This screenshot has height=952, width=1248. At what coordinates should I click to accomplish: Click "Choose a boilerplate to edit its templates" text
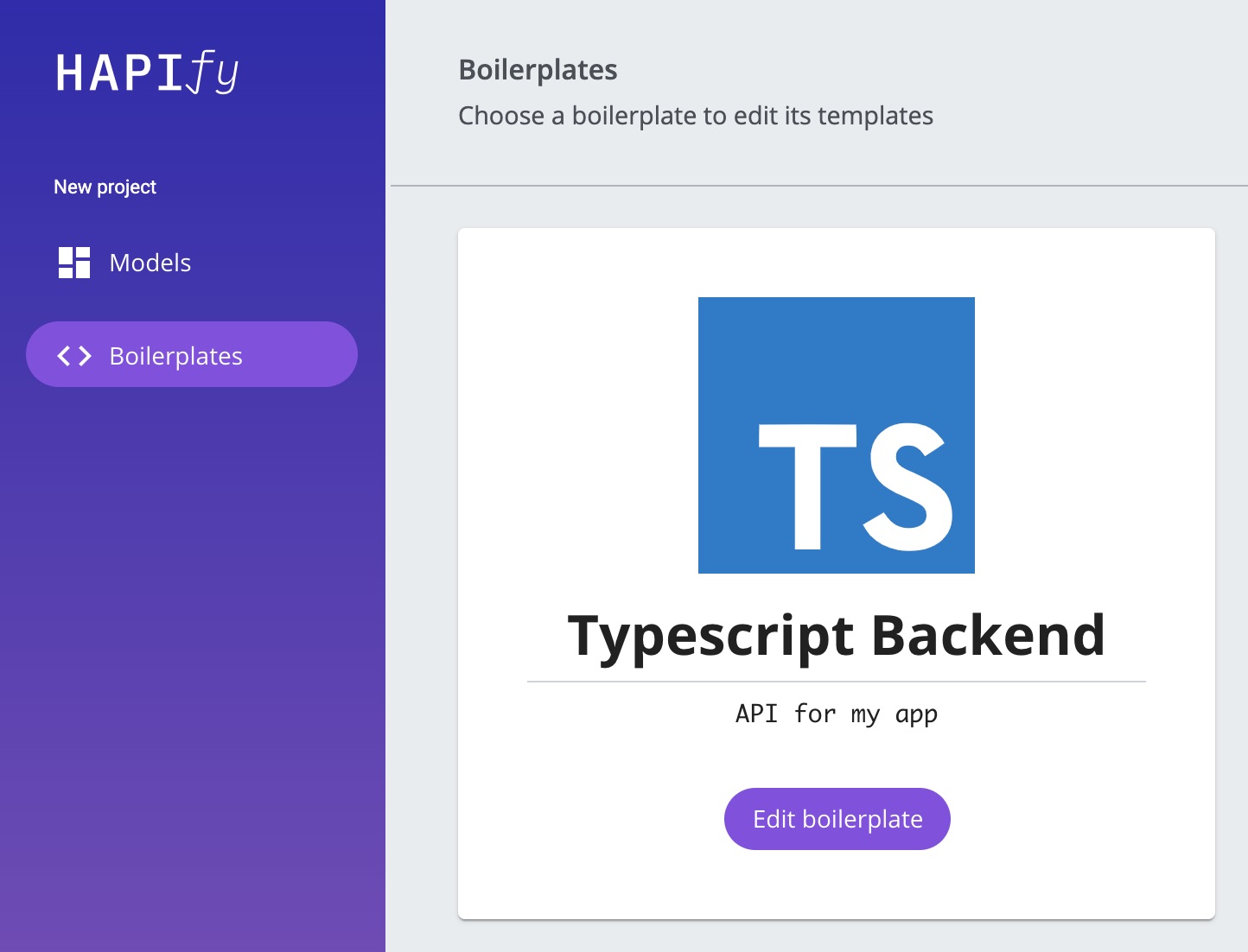(x=696, y=116)
